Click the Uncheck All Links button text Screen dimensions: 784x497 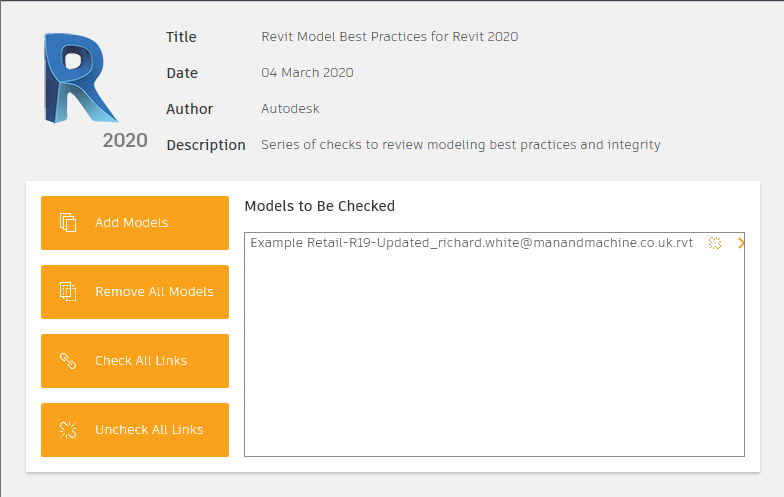(x=149, y=430)
